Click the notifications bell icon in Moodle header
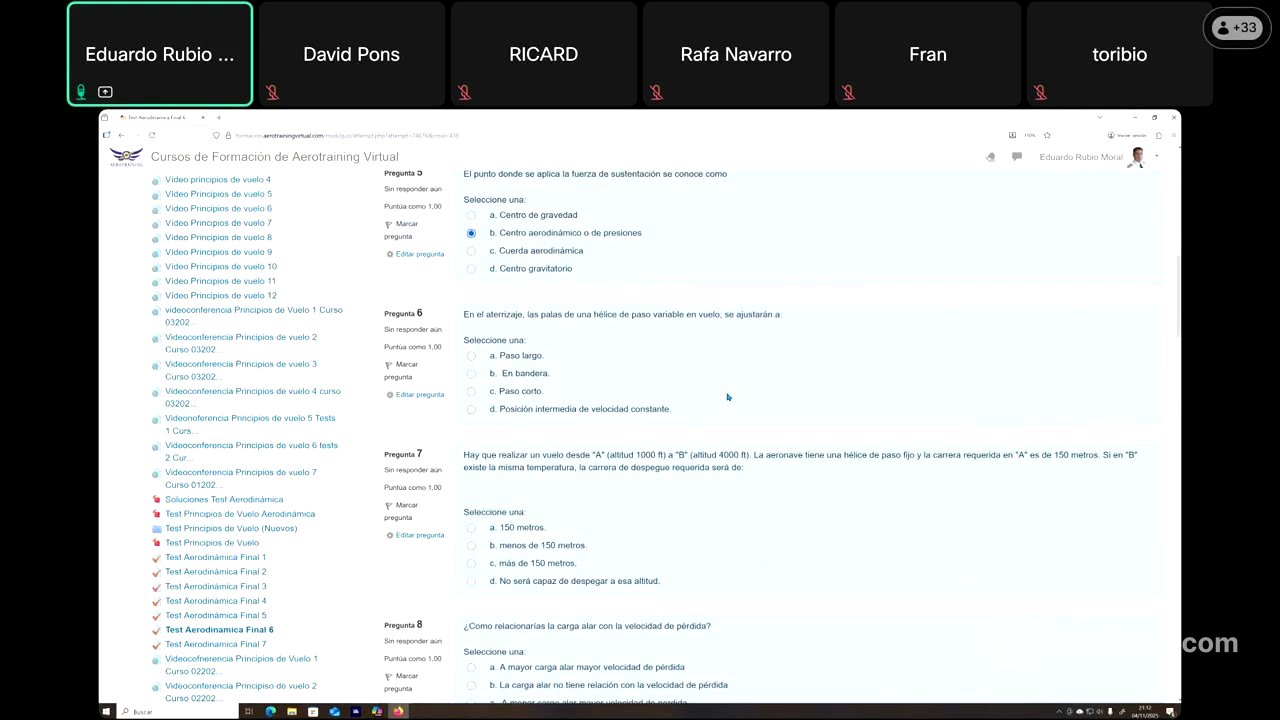Screen dimensions: 1280x720 (x=991, y=157)
